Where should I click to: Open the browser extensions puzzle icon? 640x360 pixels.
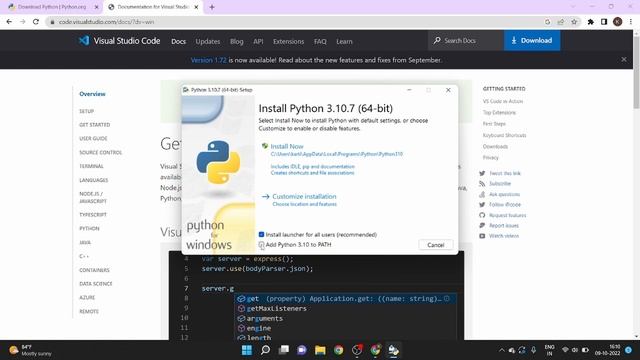(x=591, y=22)
